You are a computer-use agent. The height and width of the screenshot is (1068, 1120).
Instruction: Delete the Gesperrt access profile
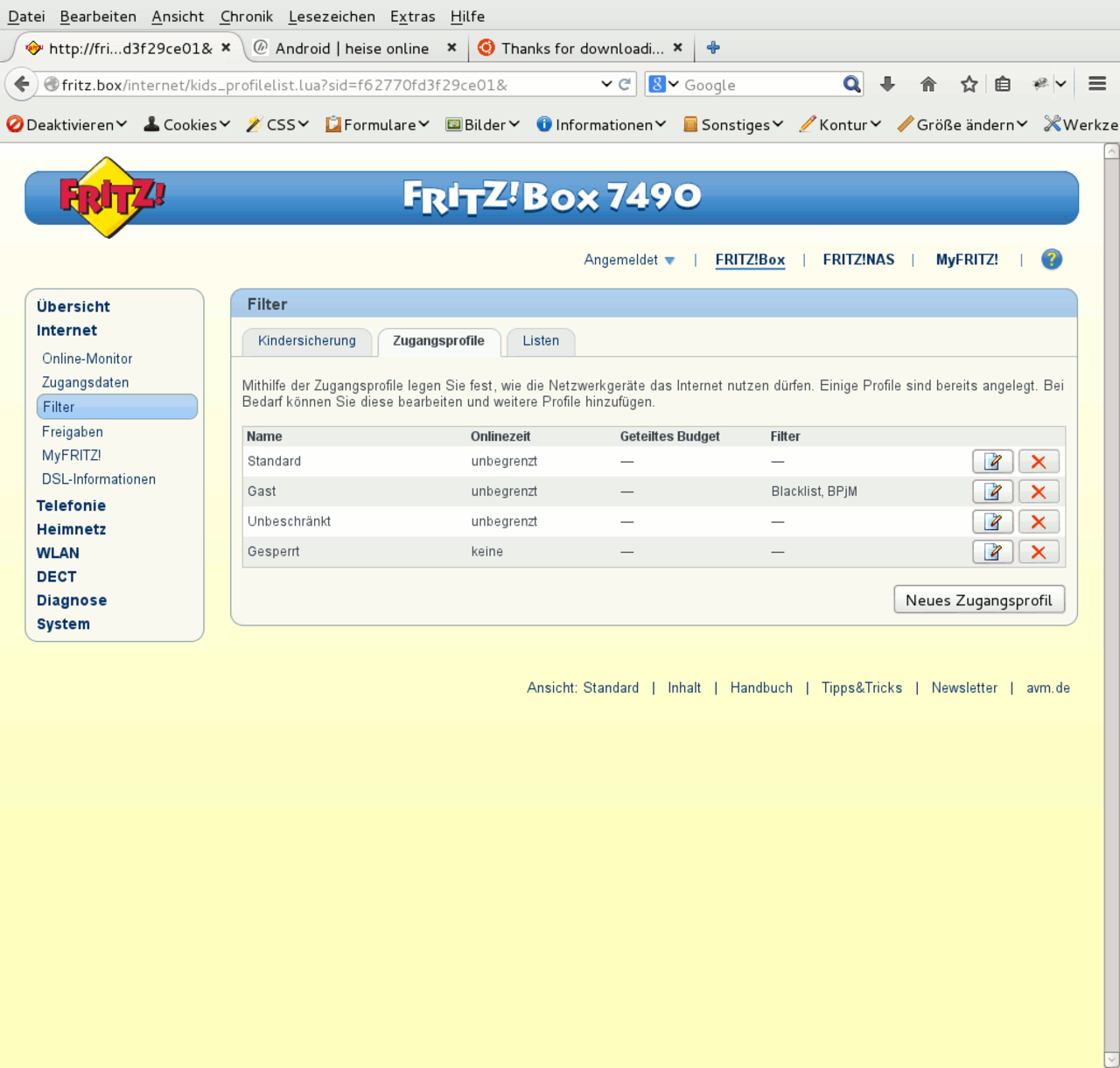[1039, 552]
